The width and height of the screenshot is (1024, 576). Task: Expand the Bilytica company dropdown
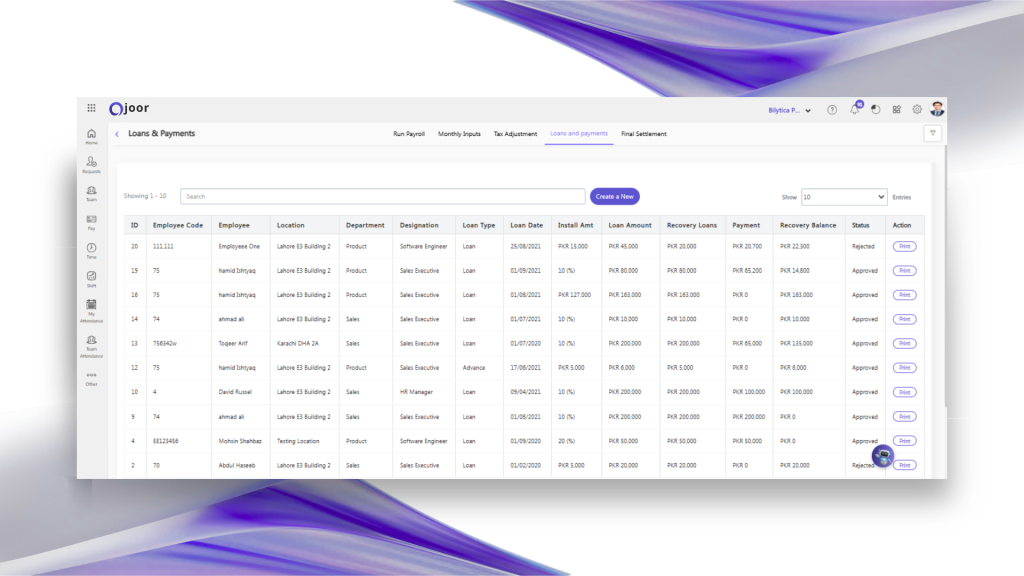coord(789,110)
